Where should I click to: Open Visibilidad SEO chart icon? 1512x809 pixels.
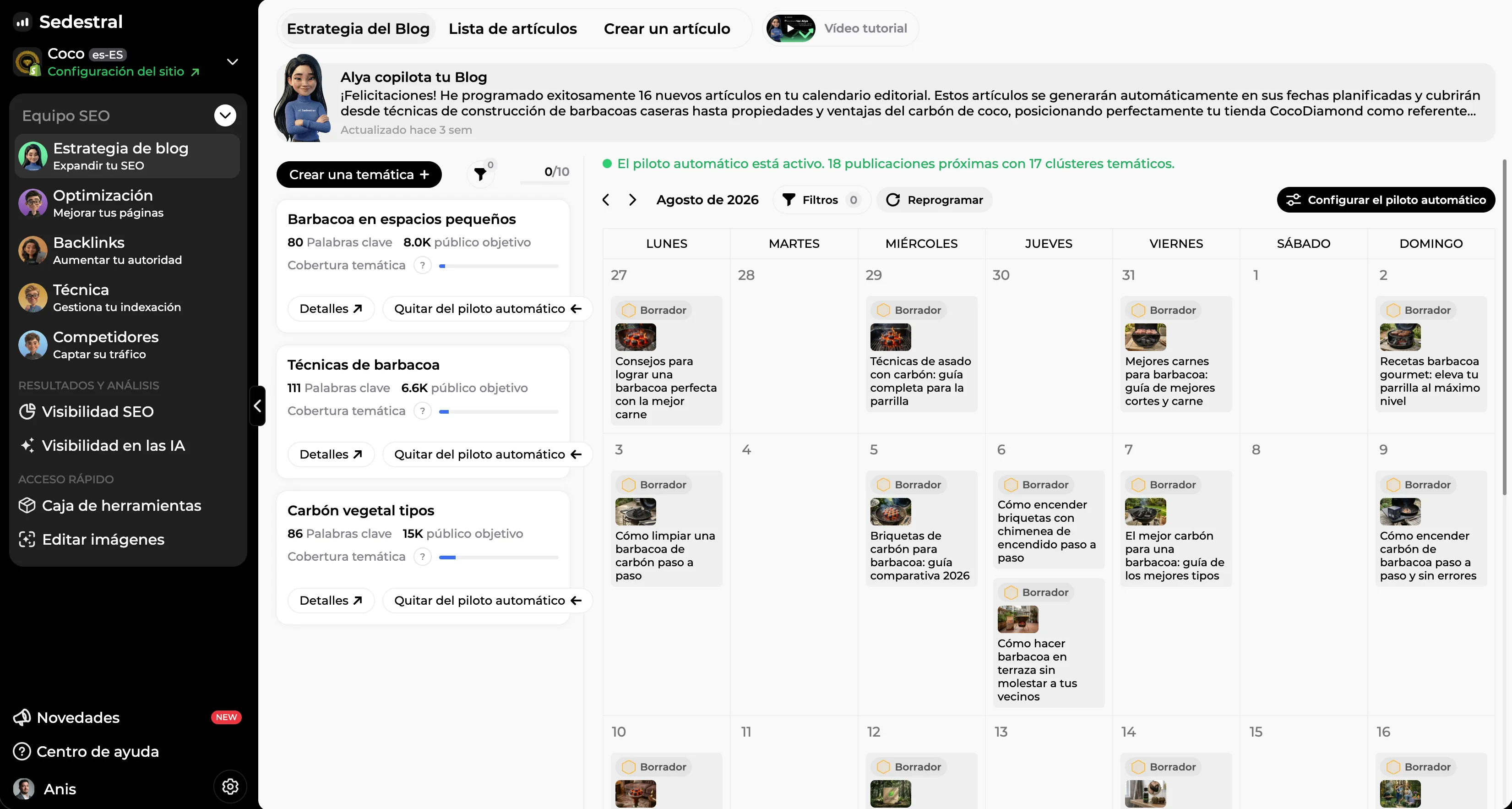[x=27, y=411]
